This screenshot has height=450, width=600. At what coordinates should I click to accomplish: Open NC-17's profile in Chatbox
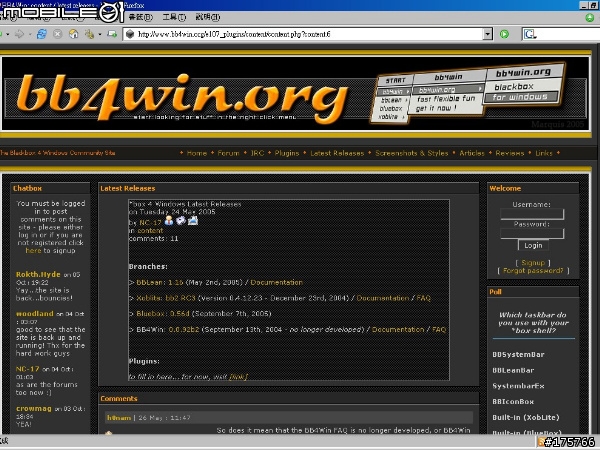[28, 369]
